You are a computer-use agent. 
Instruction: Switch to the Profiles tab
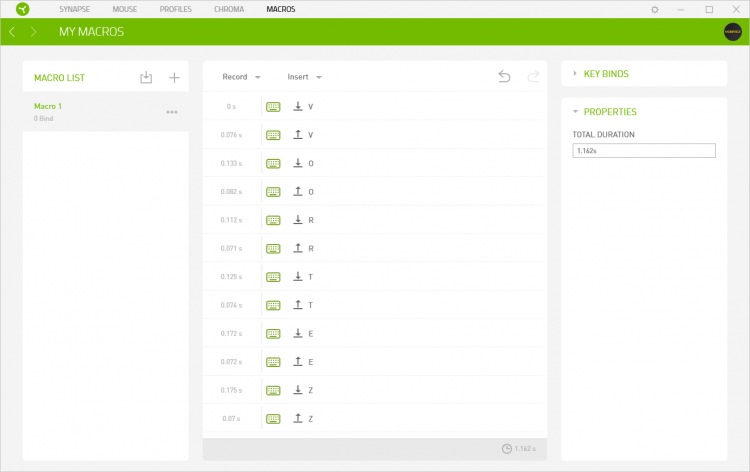(176, 9)
